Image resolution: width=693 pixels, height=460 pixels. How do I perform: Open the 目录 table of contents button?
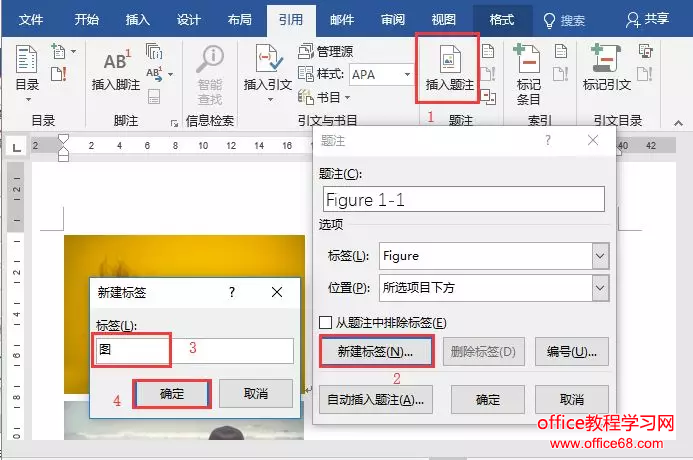(x=27, y=73)
